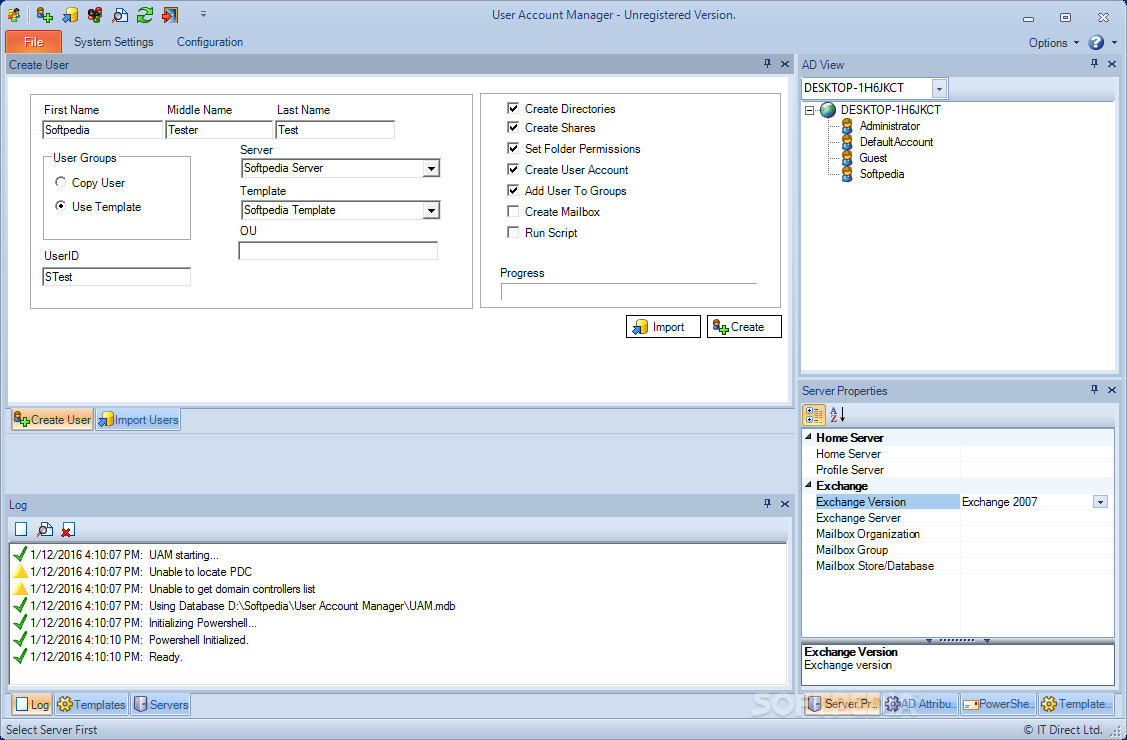Switch to the PowerShe... tab in properties panel
This screenshot has width=1127, height=740.
pos(999,704)
